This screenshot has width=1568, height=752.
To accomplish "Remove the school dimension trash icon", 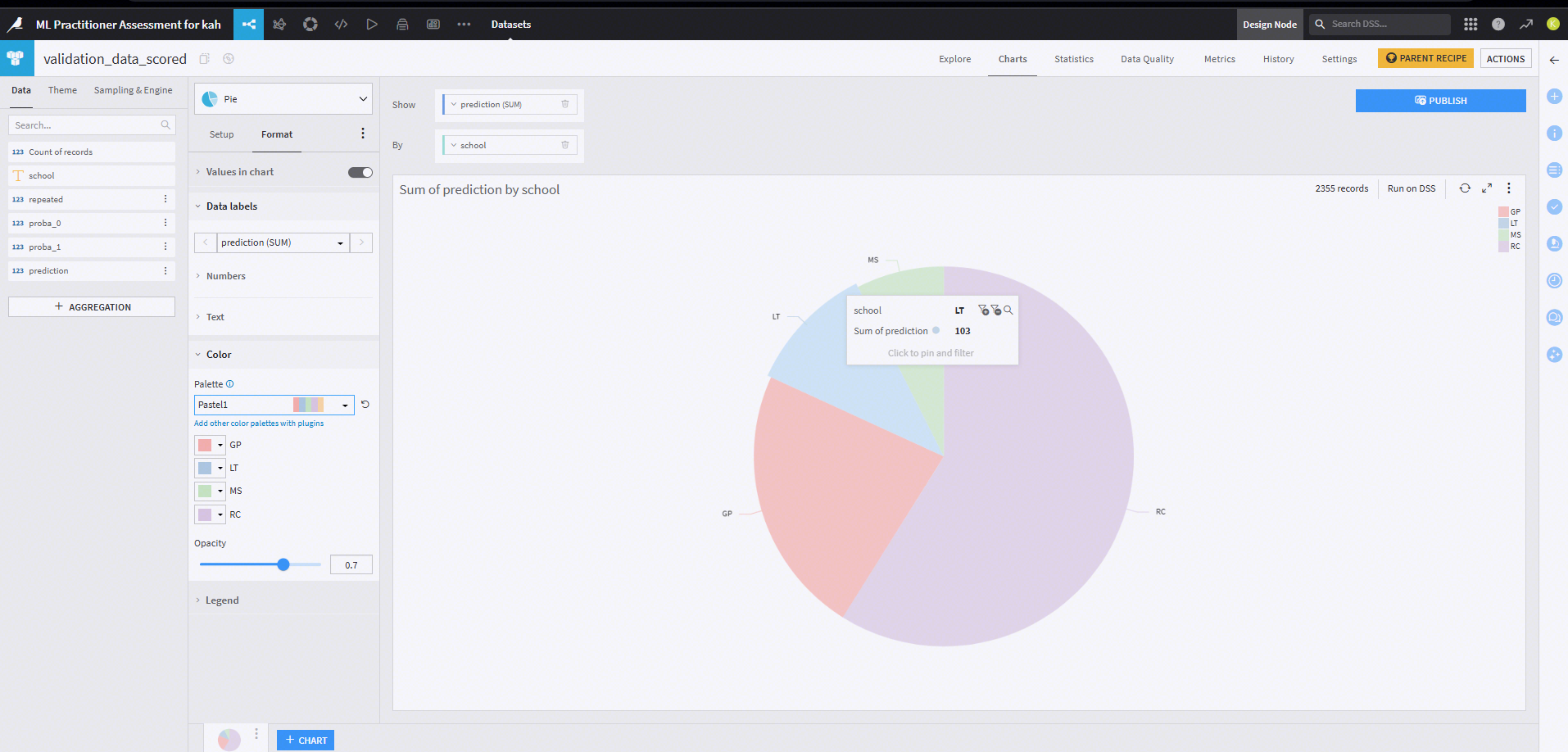I will [x=565, y=145].
